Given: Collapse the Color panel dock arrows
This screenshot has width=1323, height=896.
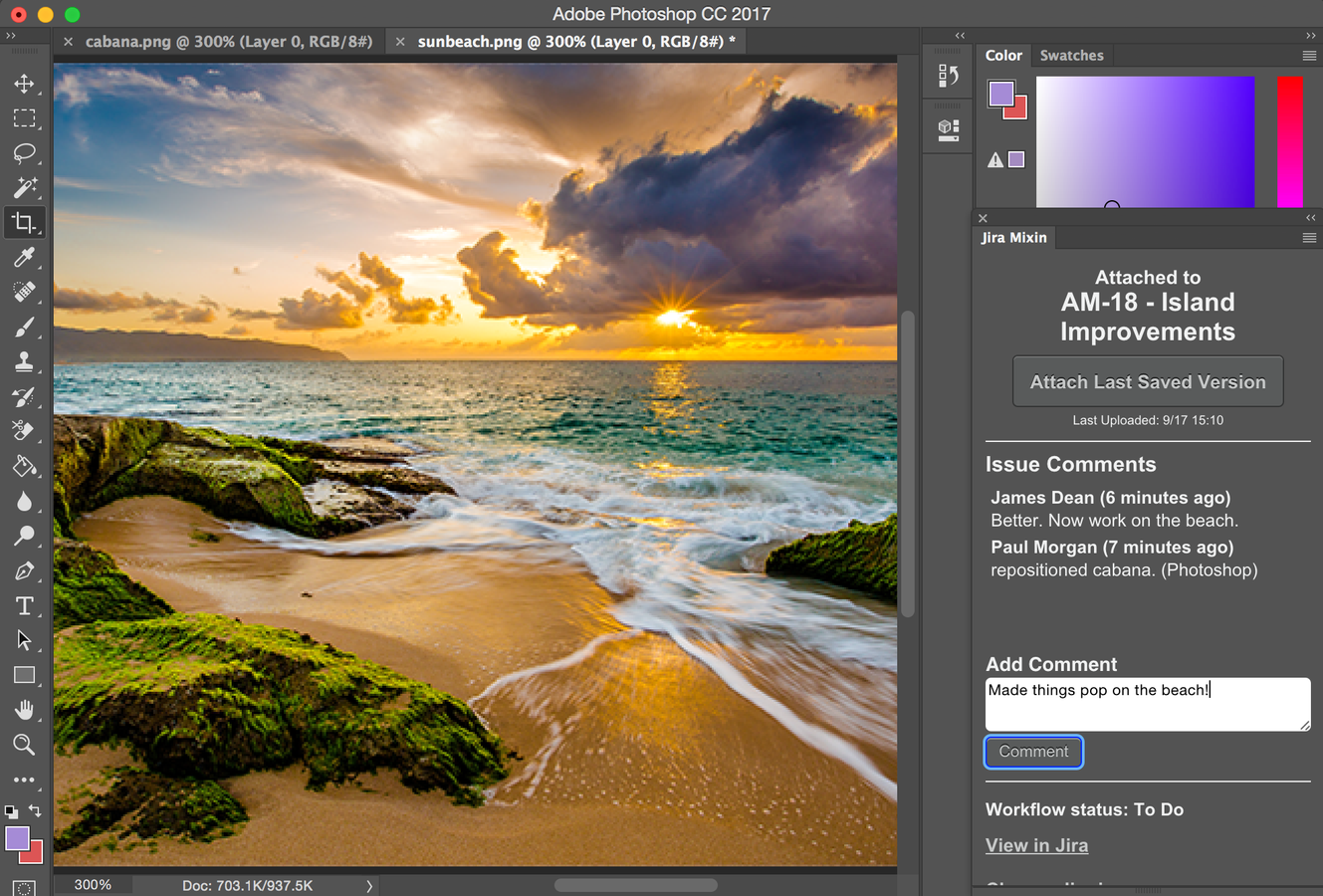Looking at the screenshot, I should (1311, 35).
